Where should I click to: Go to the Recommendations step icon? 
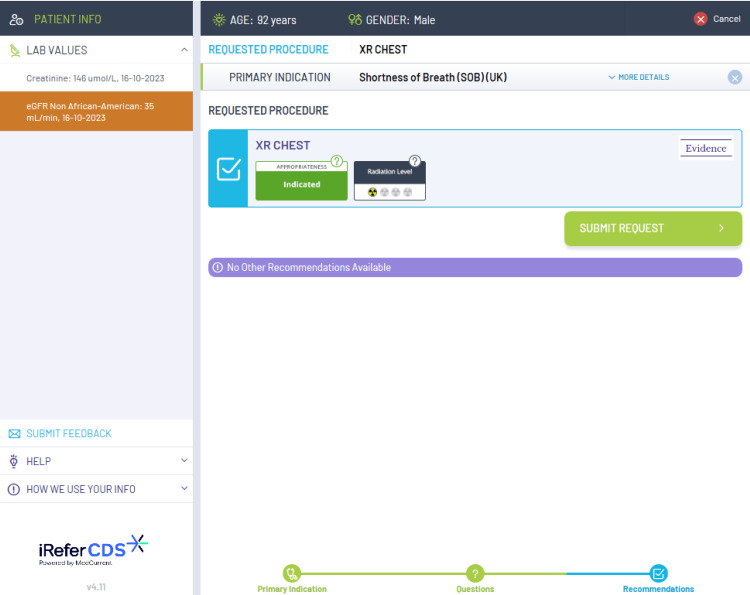pyautogui.click(x=659, y=573)
